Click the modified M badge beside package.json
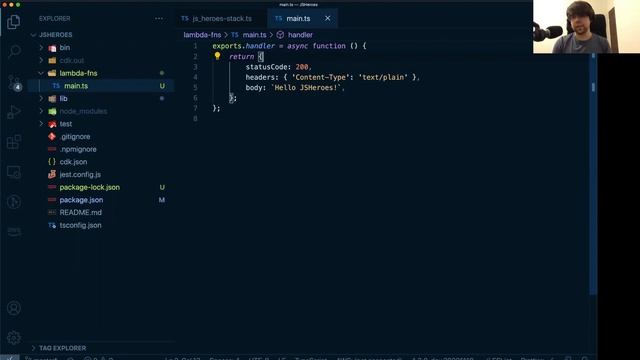 (x=162, y=200)
